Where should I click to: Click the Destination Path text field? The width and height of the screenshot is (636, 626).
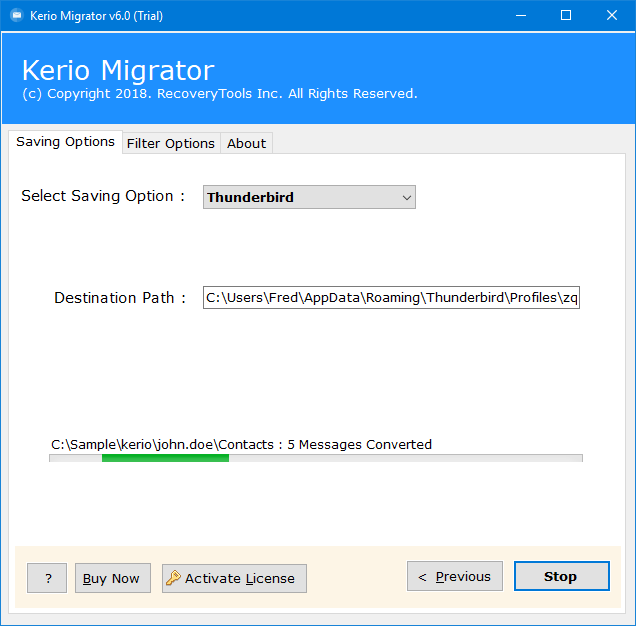(391, 297)
